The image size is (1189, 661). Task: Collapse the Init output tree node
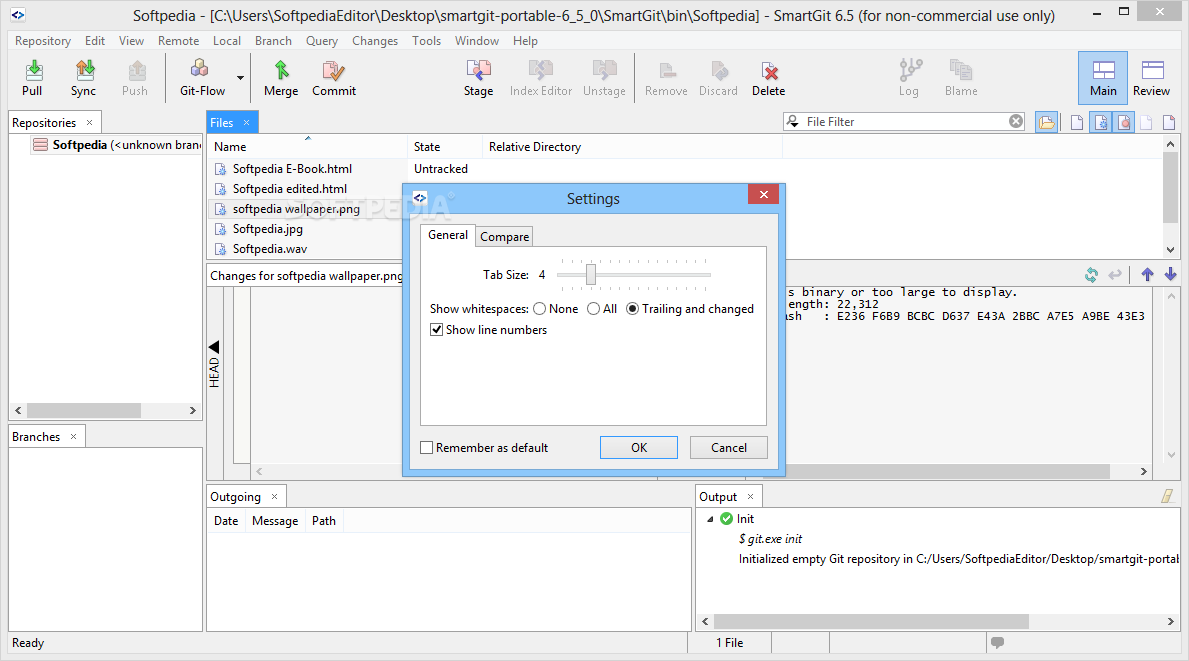pos(711,519)
